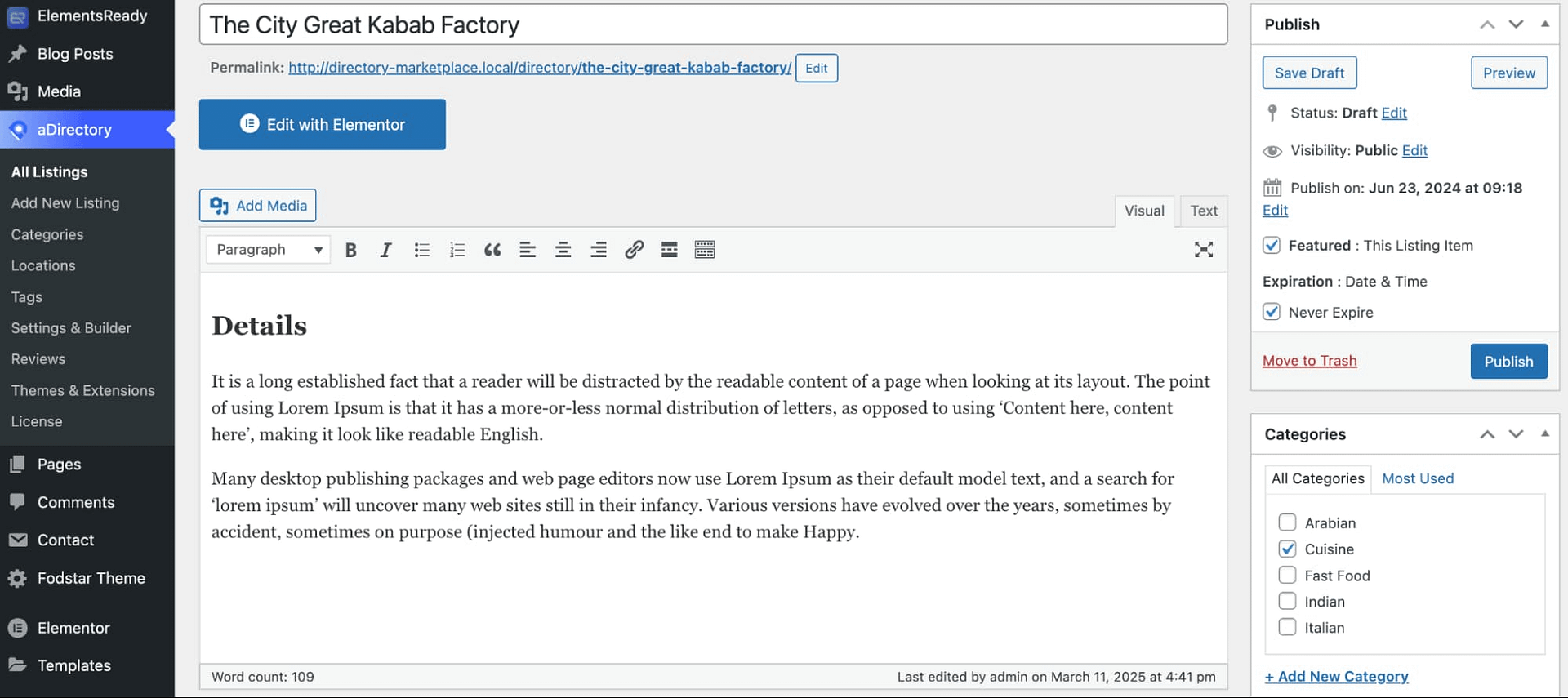
Task: Insert a bulleted list
Action: click(x=421, y=250)
